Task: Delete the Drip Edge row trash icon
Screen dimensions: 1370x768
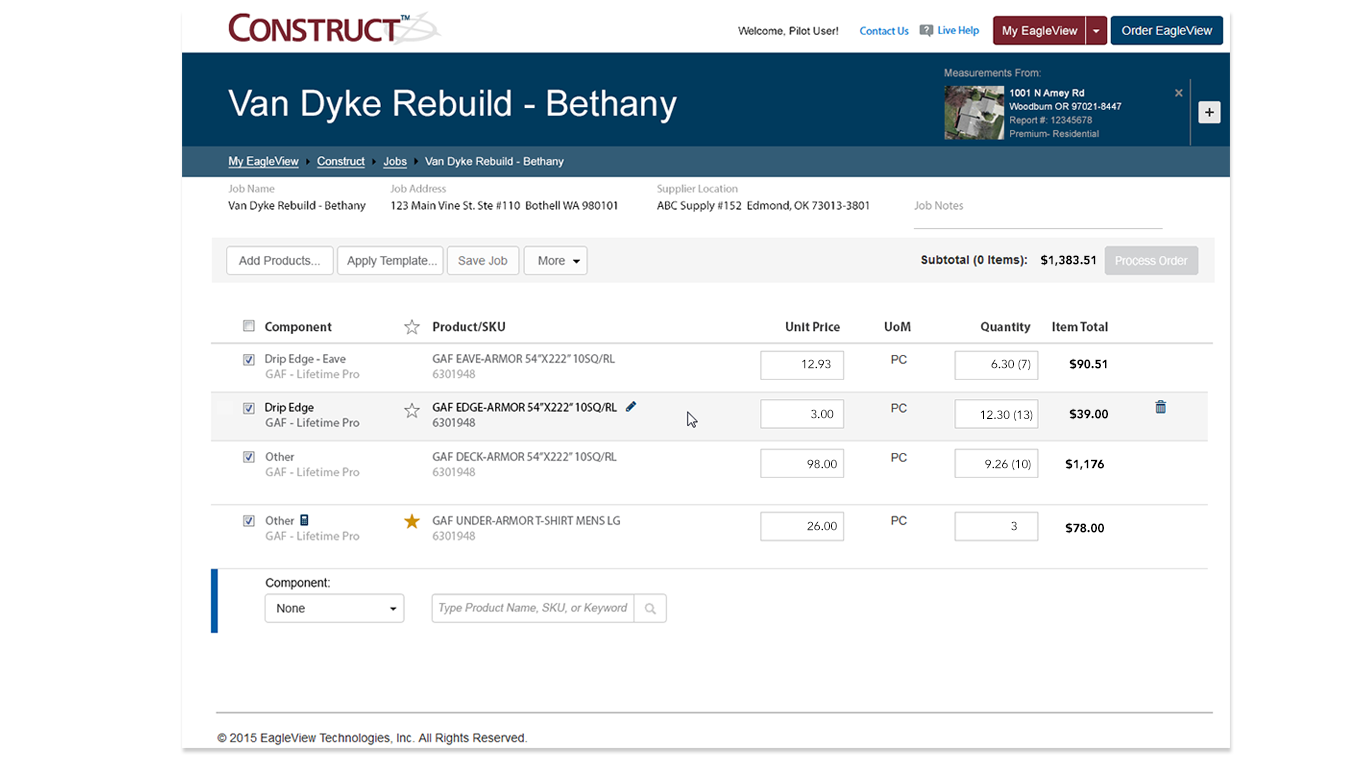Action: pos(1160,407)
